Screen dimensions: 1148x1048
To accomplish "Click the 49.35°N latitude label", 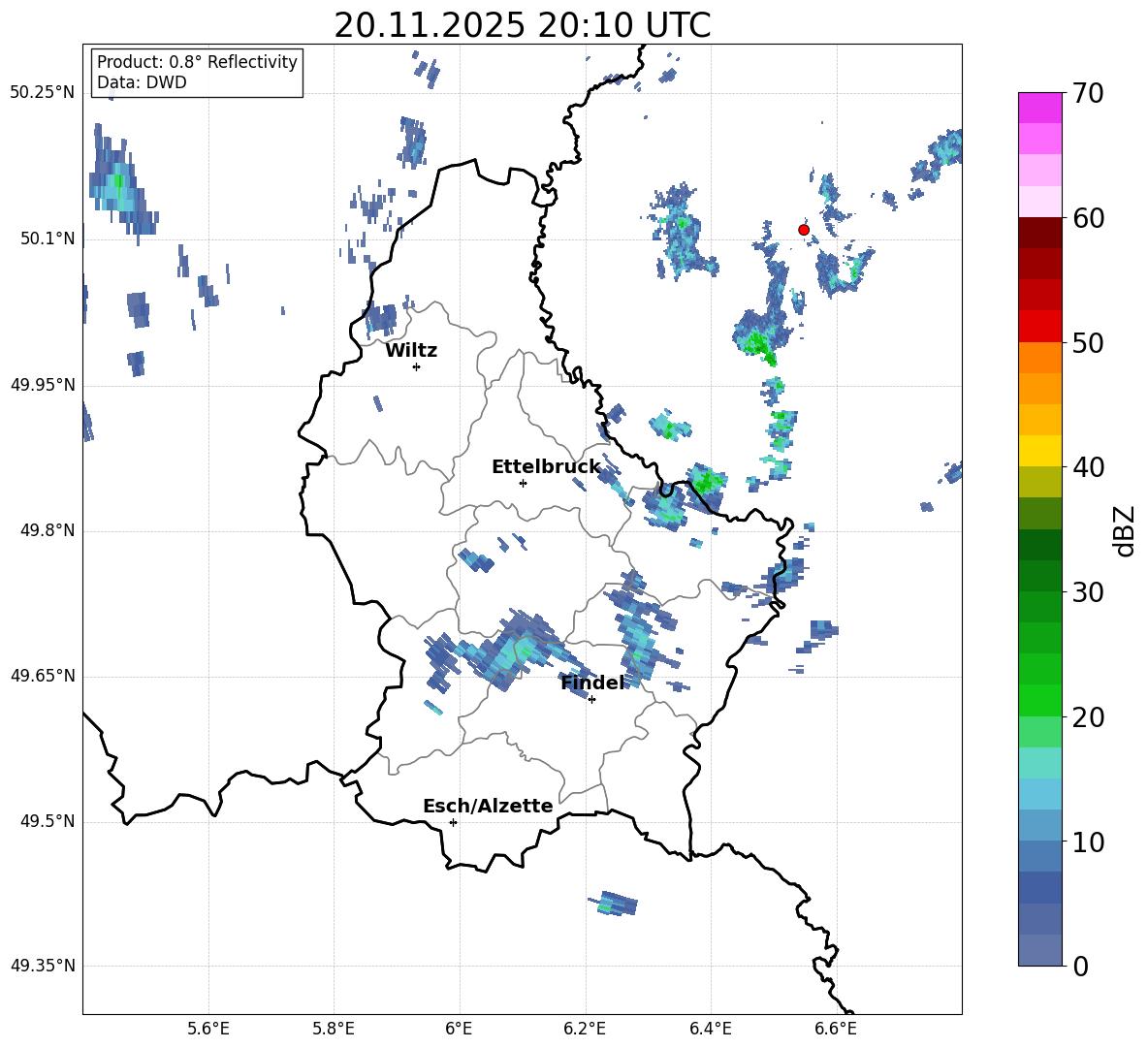I will 42,966.
